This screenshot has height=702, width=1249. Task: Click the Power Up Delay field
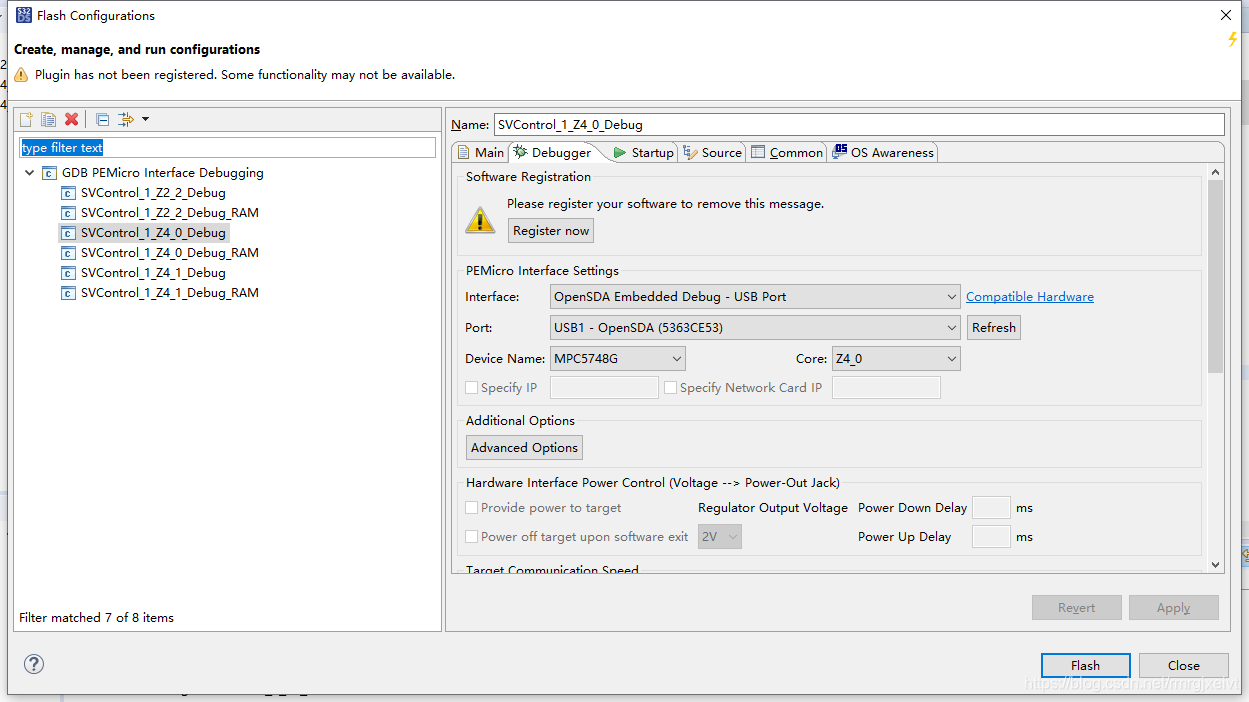[x=991, y=536]
